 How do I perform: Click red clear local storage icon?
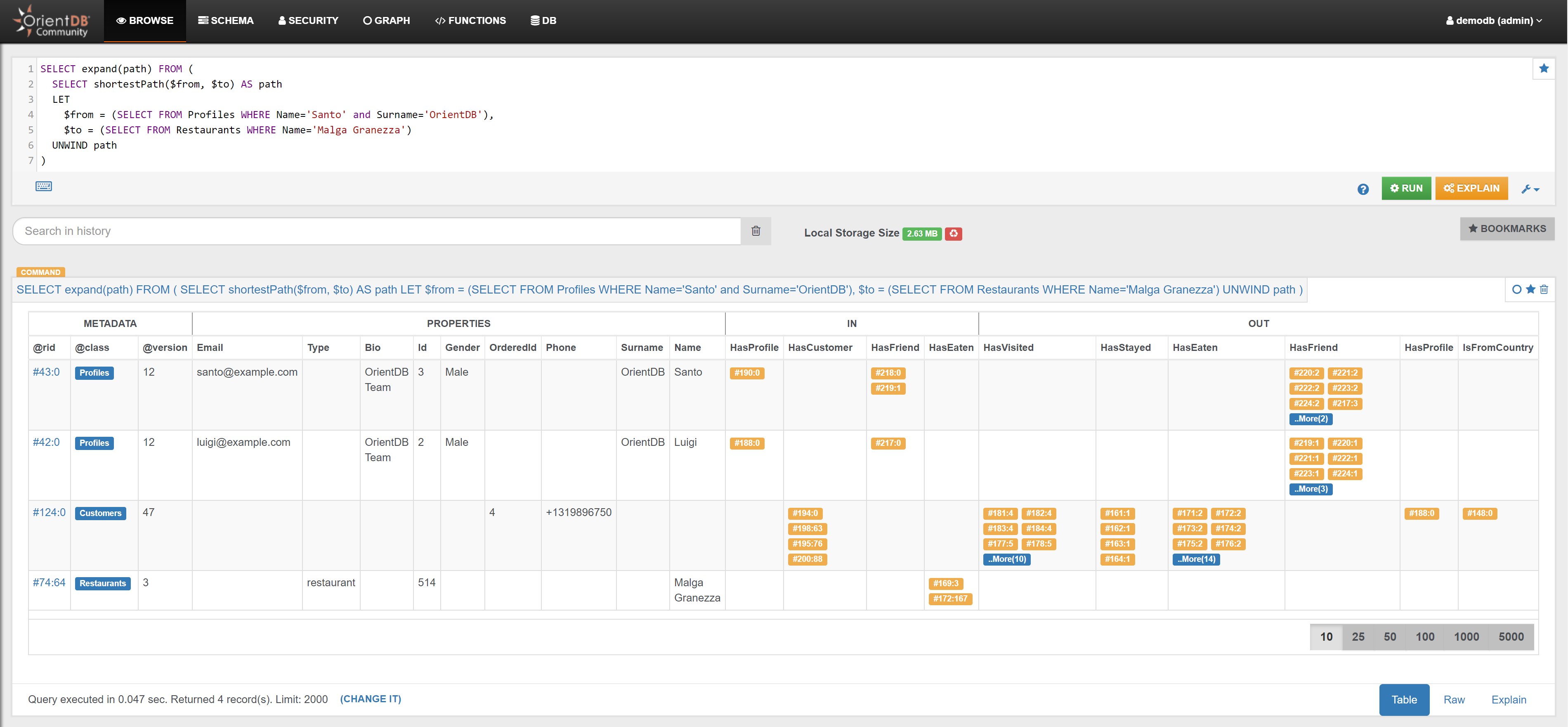pyautogui.click(x=953, y=234)
